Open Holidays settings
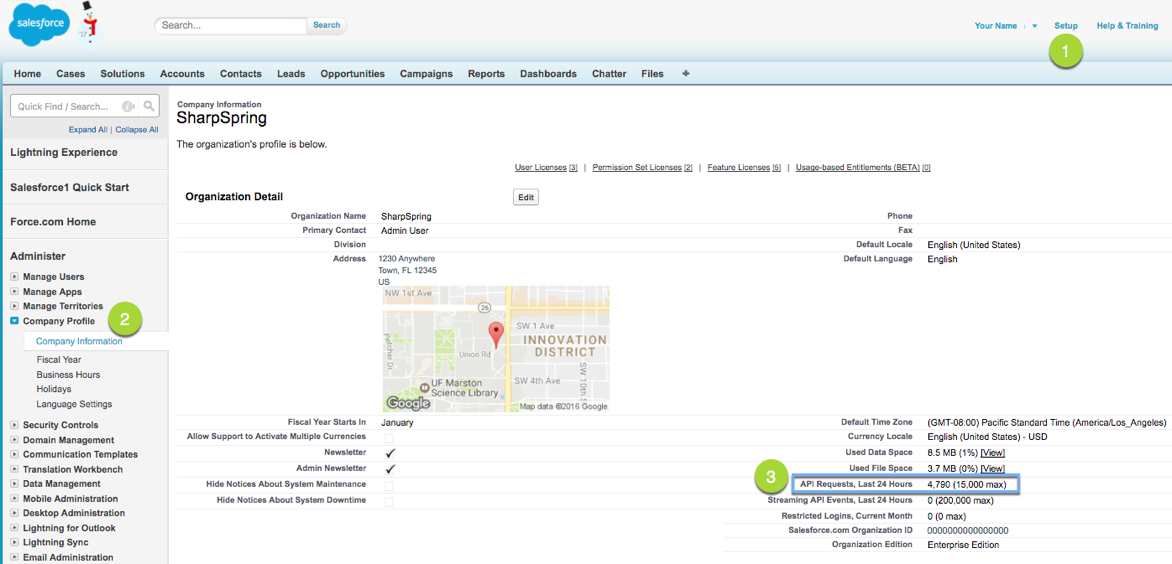The width and height of the screenshot is (1172, 564). point(54,389)
